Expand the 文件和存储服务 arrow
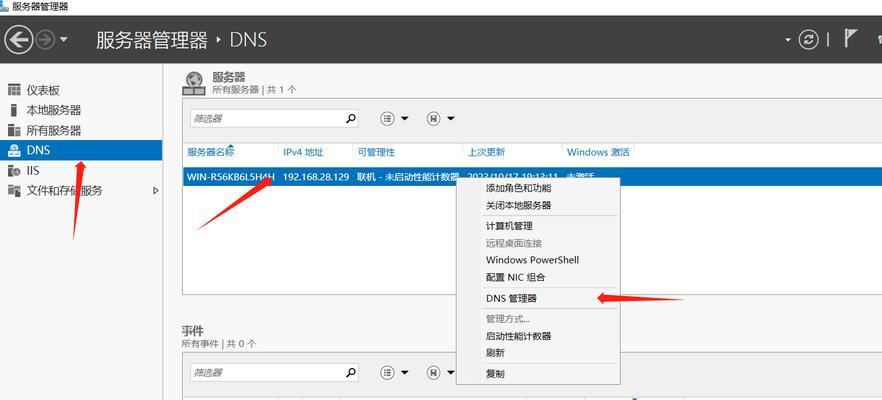This screenshot has height=400, width=882. pyautogui.click(x=156, y=191)
